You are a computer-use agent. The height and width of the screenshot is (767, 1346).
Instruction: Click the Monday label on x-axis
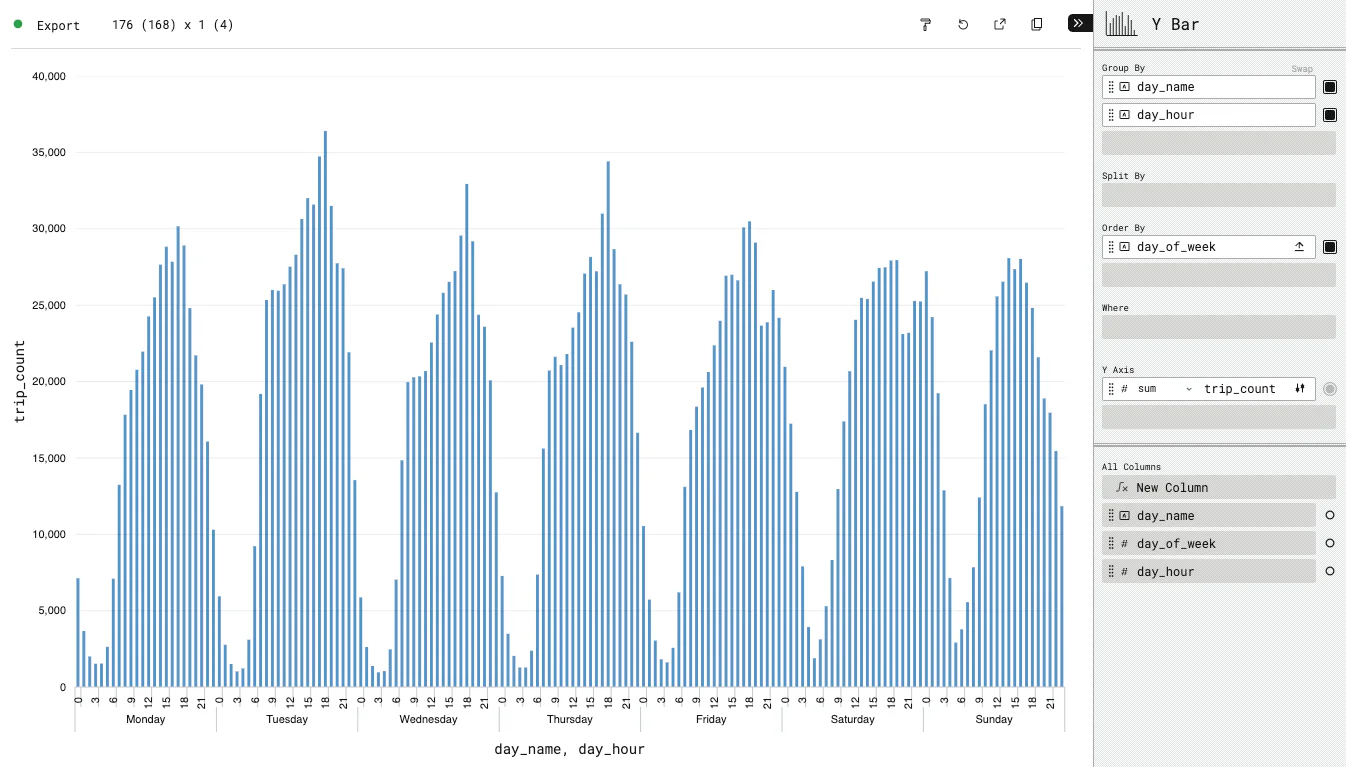(x=146, y=719)
